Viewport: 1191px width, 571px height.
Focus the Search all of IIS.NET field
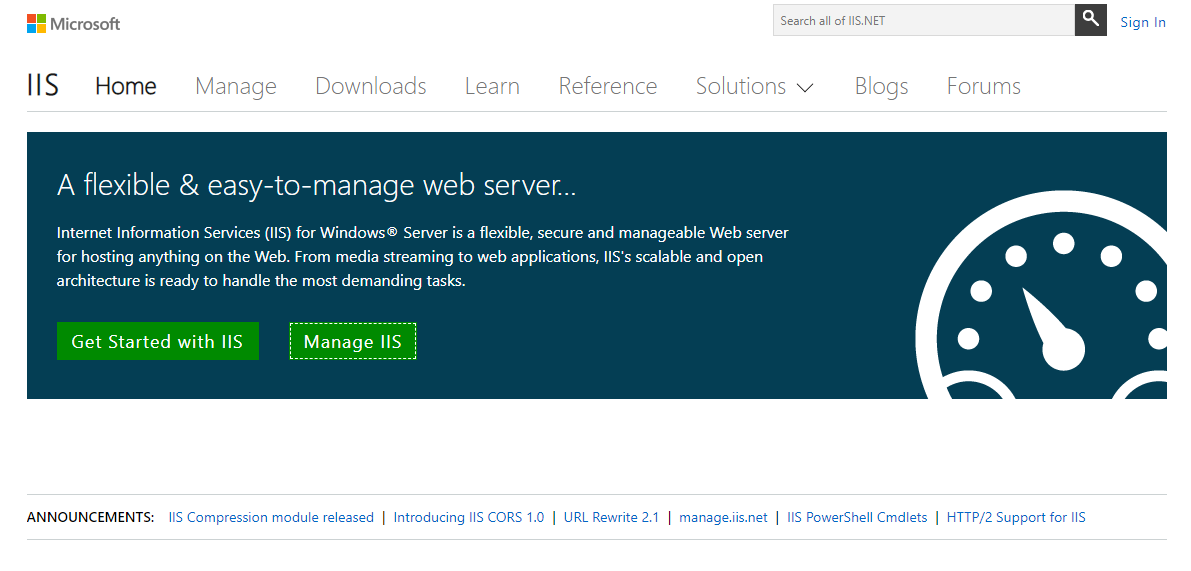[923, 20]
